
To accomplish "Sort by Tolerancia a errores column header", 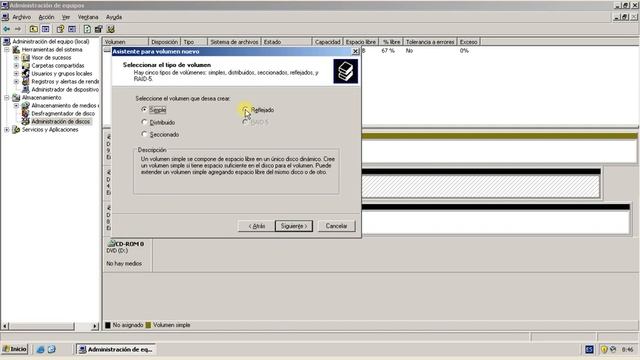I will 430,42.
